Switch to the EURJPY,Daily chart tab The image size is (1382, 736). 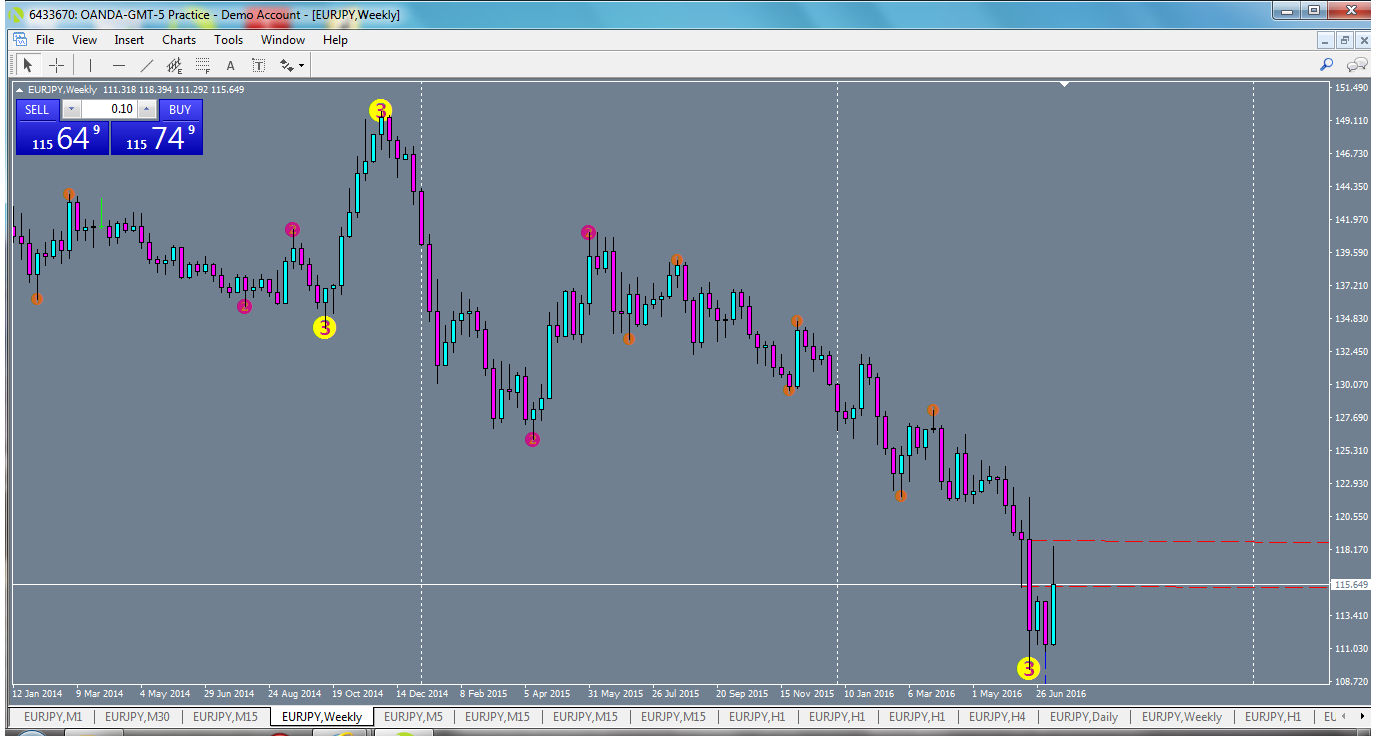[x=1083, y=717]
